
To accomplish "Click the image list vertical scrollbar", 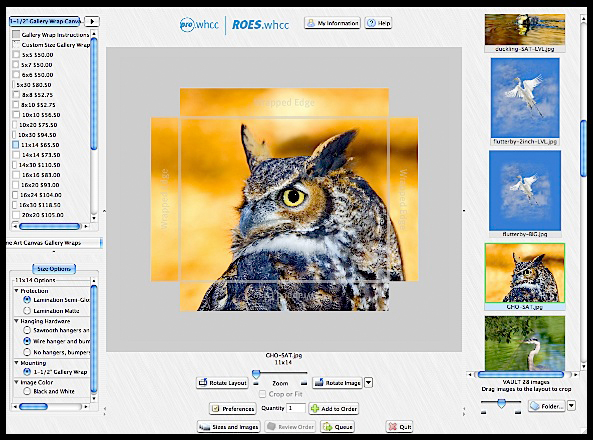I will (x=584, y=148).
